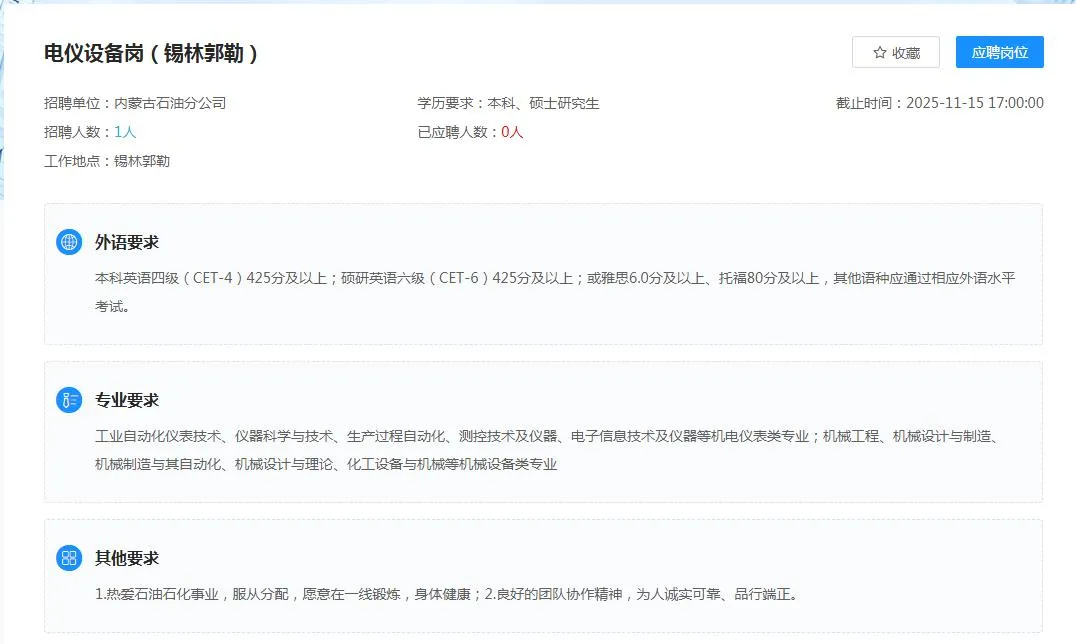Click the grid icon for 其他要求

coord(69,558)
